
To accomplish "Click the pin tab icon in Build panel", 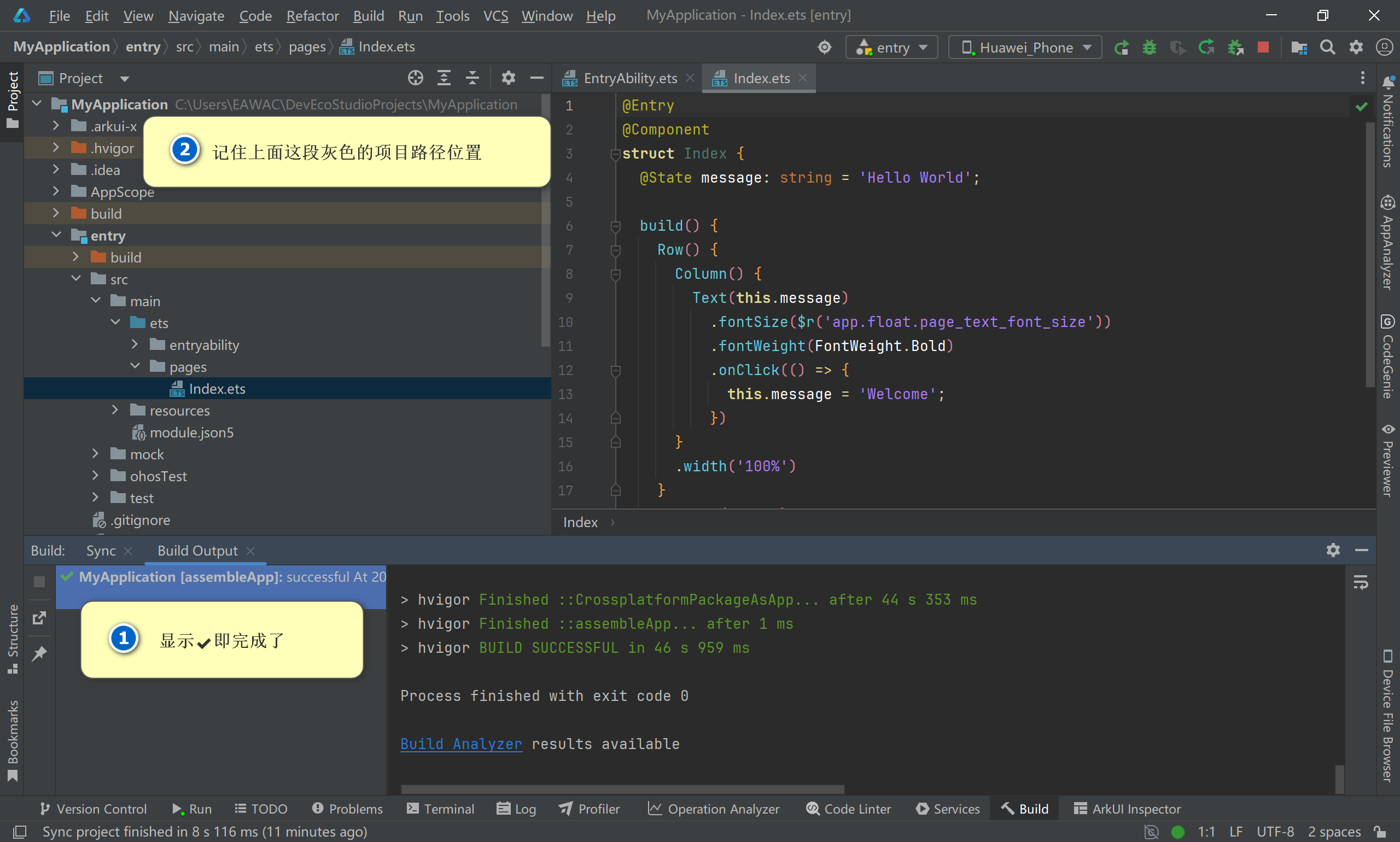I will click(39, 653).
